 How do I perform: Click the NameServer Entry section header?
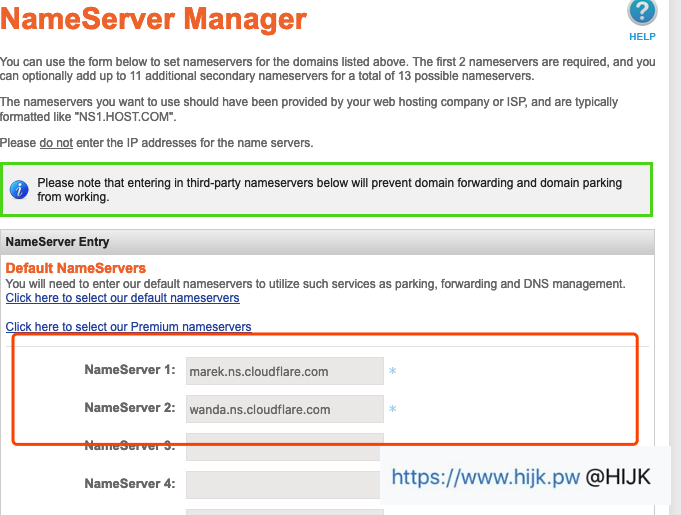click(x=58, y=242)
